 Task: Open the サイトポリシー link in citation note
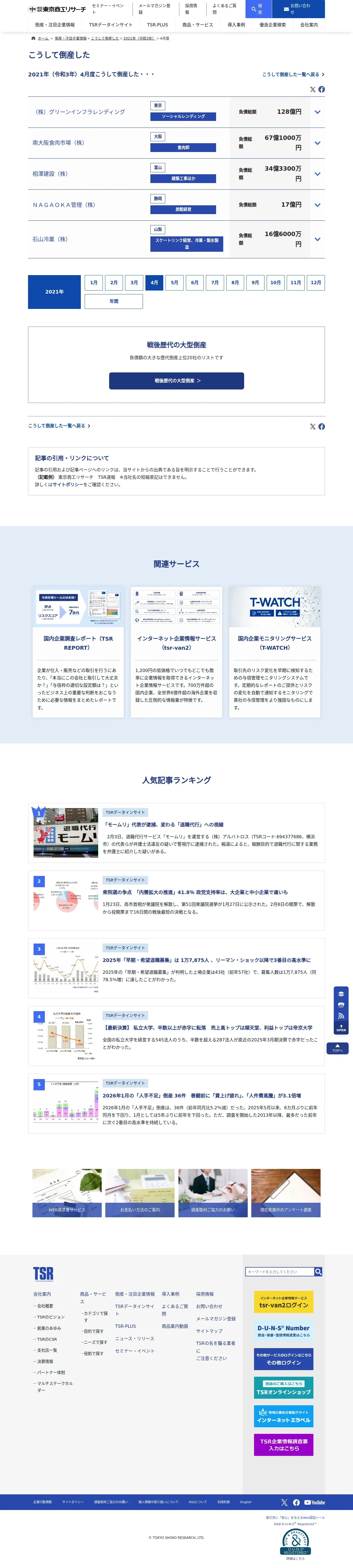(68, 485)
